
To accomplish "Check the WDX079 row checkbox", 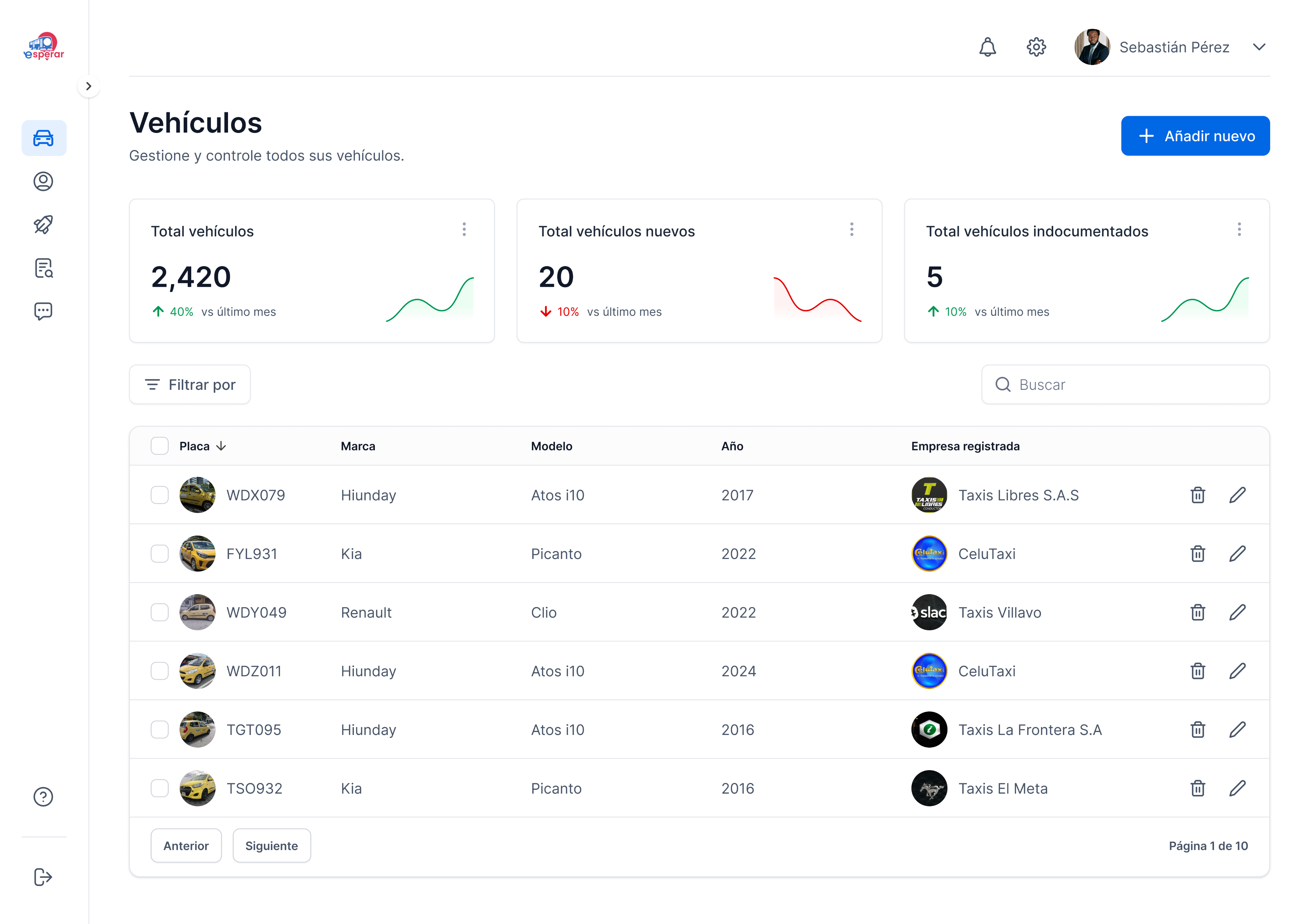I will (x=160, y=495).
